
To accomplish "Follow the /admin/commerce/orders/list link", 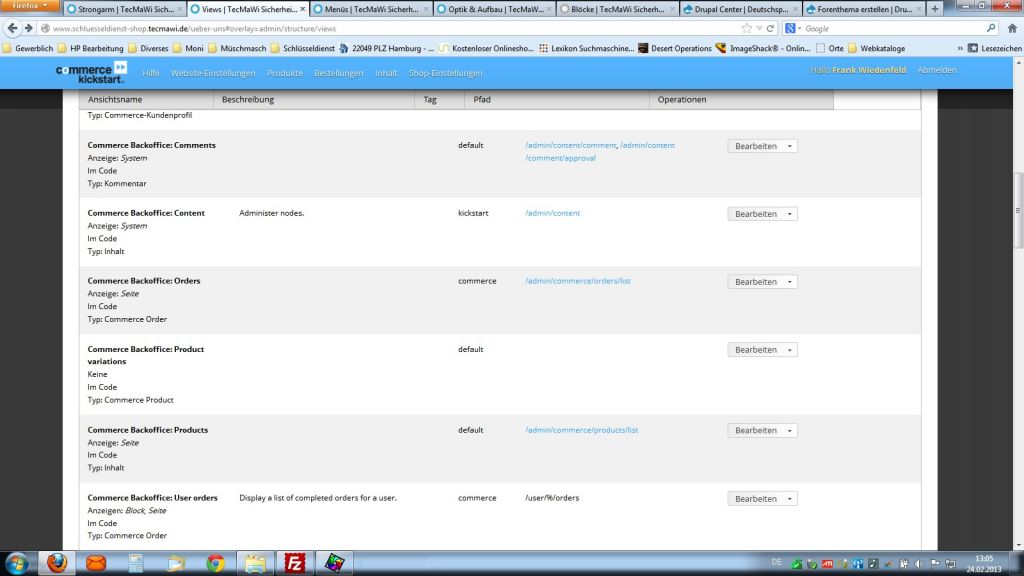I will 578,281.
